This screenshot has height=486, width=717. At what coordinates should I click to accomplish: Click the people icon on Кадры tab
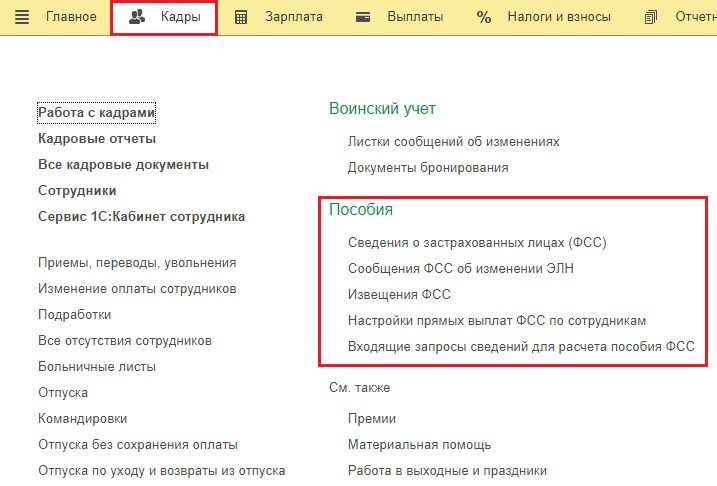point(137,17)
